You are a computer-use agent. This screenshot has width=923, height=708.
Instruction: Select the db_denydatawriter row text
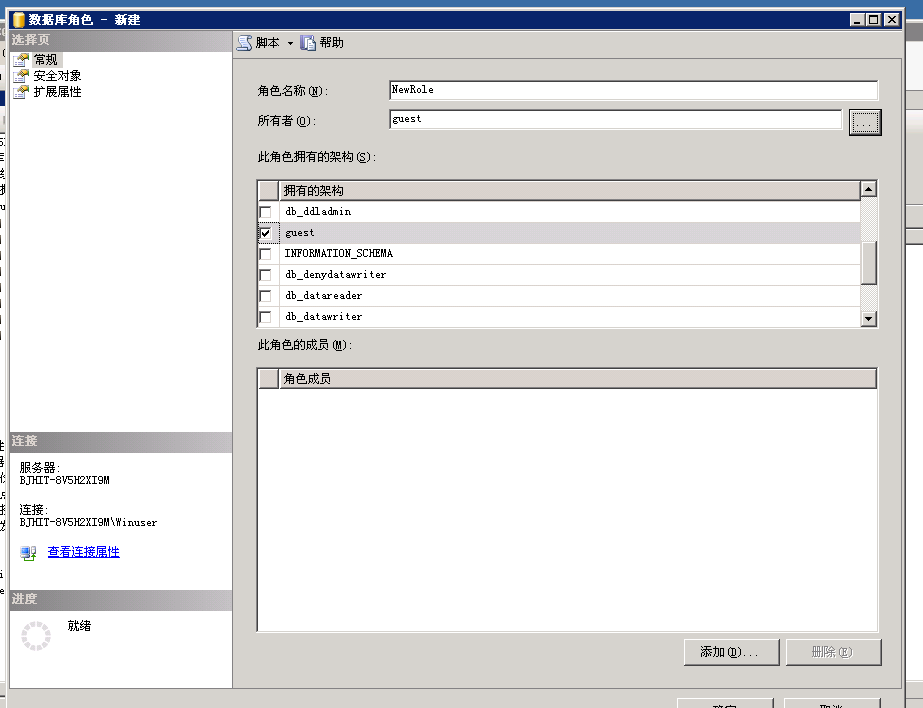pos(336,275)
